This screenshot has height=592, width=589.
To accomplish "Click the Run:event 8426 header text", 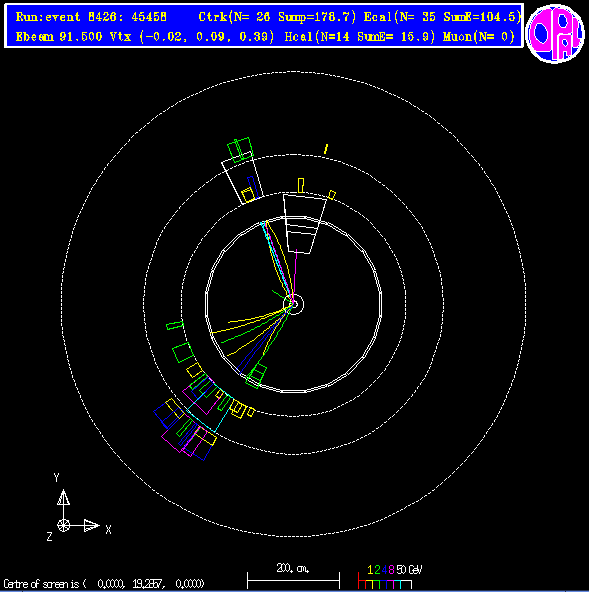I will pyautogui.click(x=91, y=17).
